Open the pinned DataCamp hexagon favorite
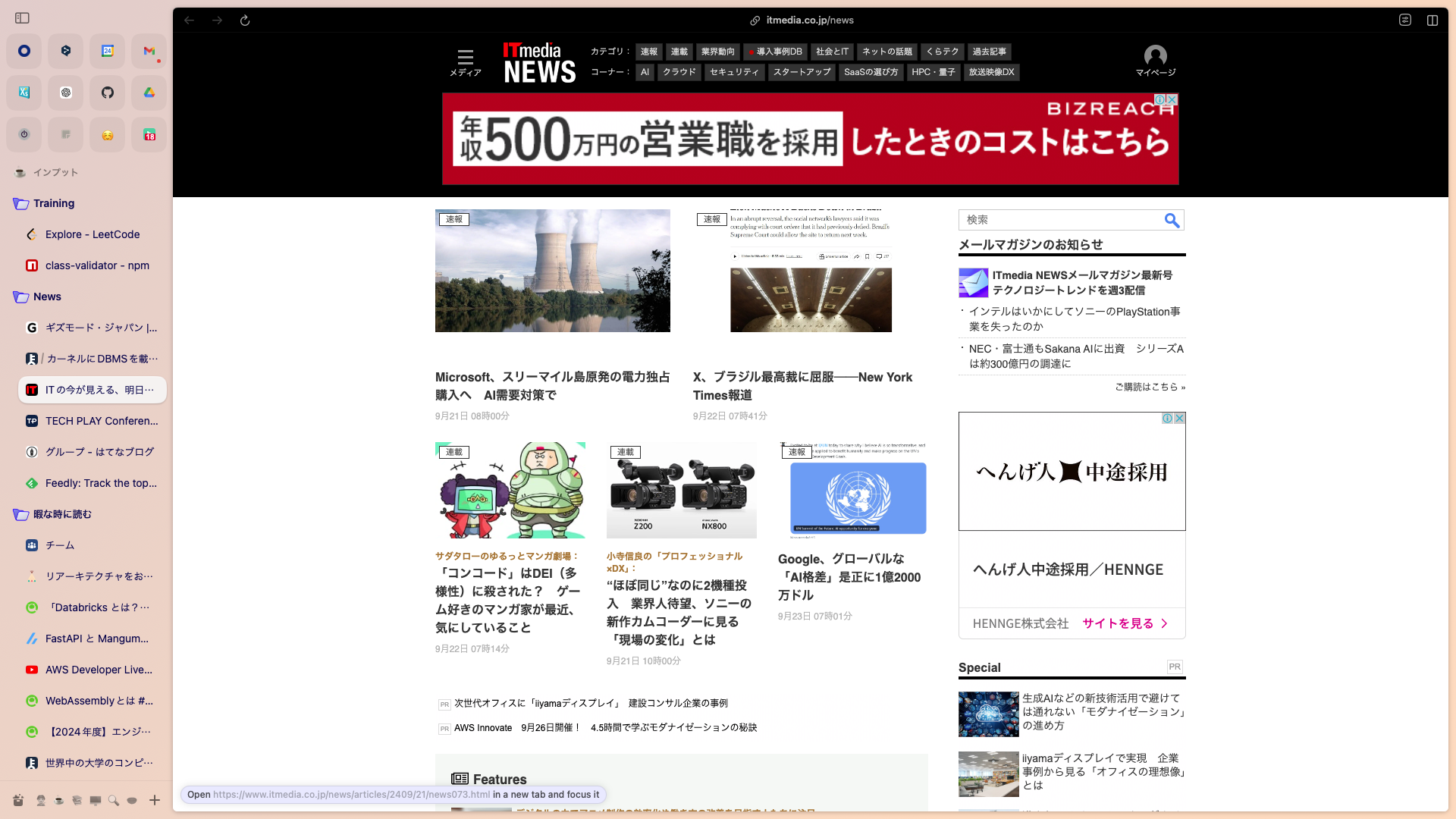Screen dimensions: 1456x819 point(66,51)
